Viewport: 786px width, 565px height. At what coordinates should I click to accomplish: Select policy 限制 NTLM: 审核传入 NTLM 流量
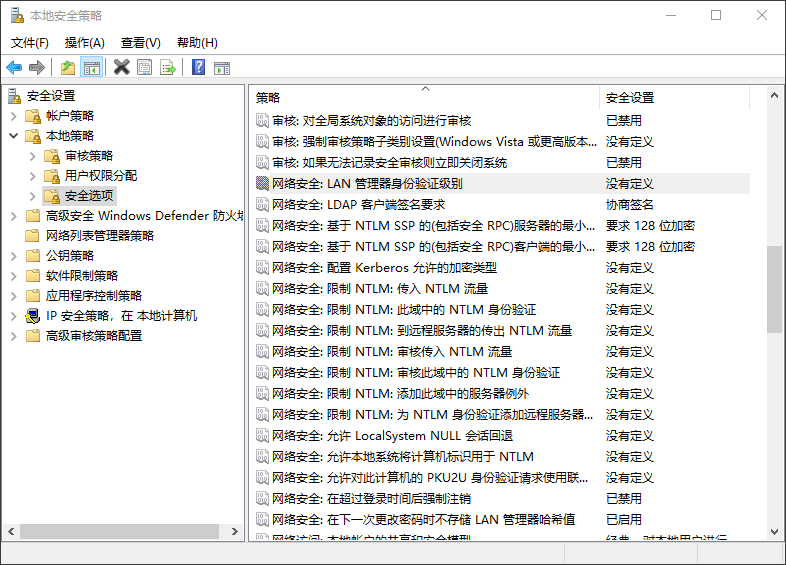click(x=391, y=352)
